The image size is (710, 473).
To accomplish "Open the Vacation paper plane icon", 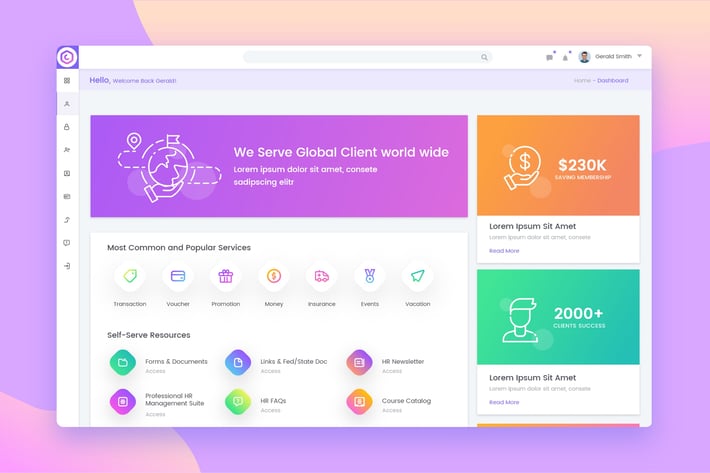I will pos(417,276).
